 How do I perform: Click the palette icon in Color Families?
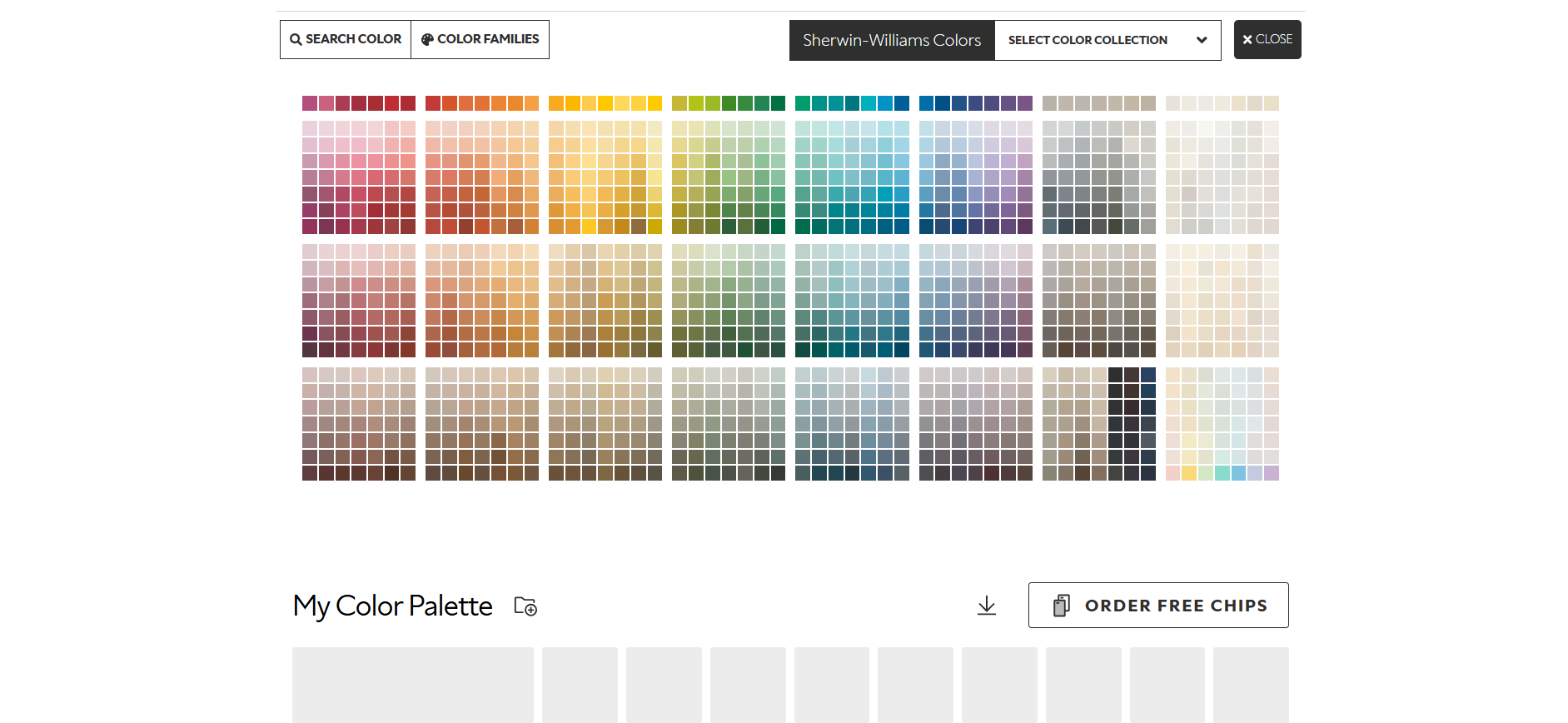tap(427, 39)
